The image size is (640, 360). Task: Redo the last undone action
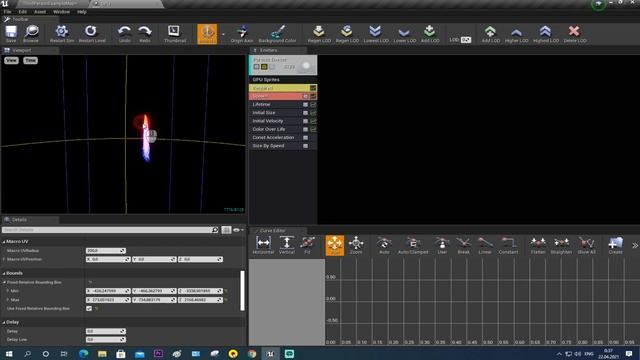pos(145,33)
